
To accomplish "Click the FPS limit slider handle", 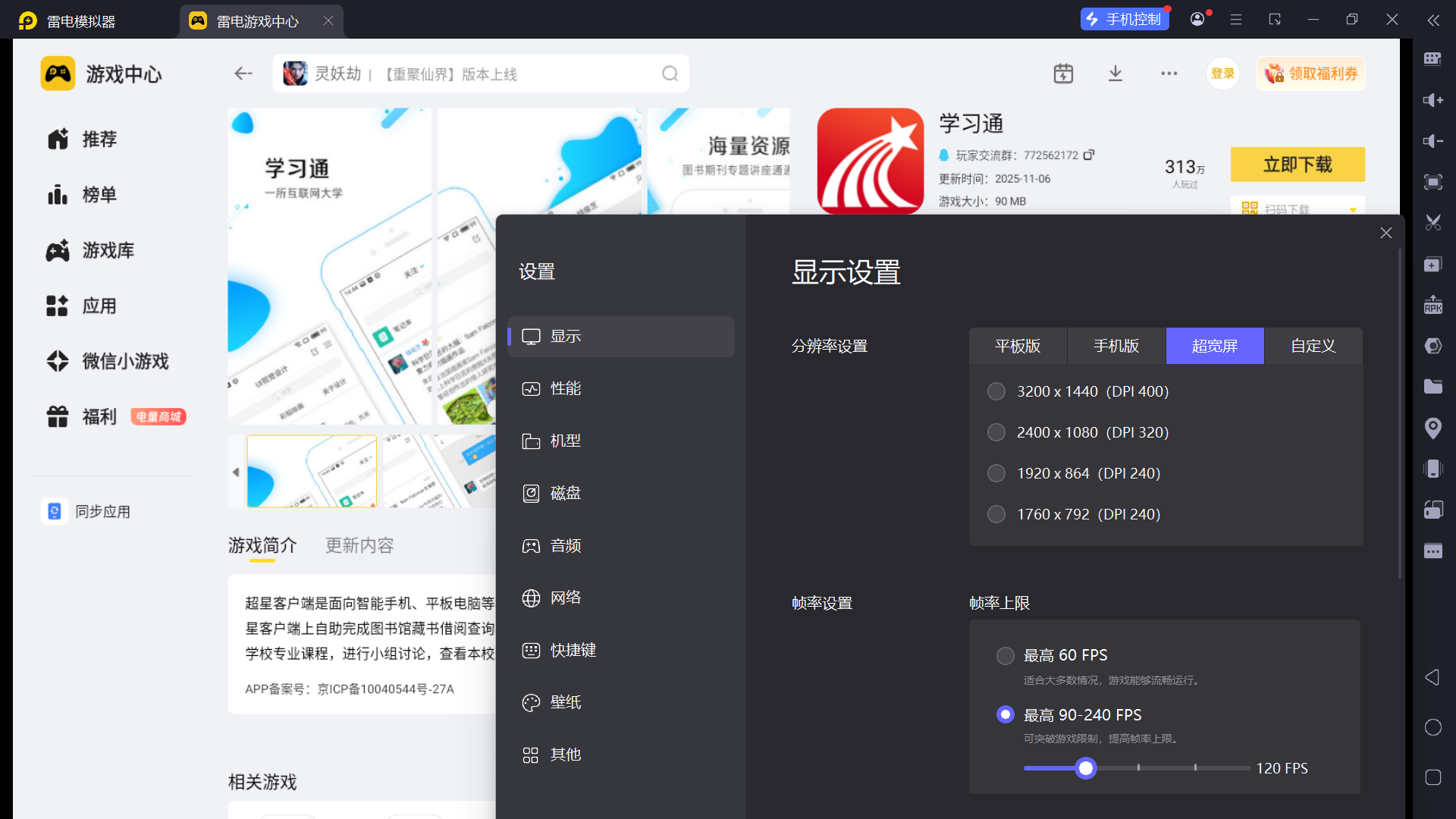I will tap(1086, 768).
